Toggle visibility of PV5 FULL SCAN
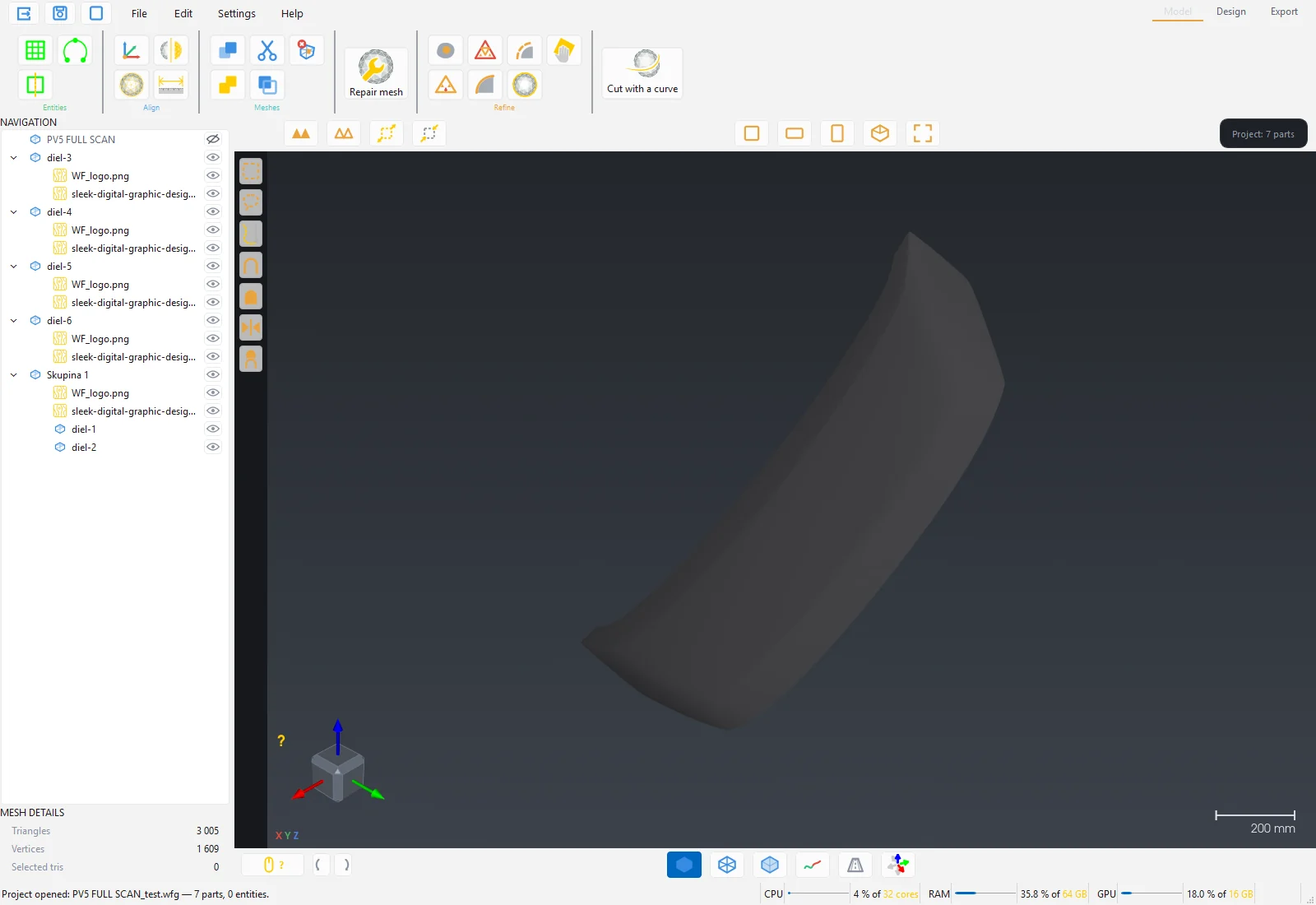The width and height of the screenshot is (1316, 905). (x=213, y=139)
